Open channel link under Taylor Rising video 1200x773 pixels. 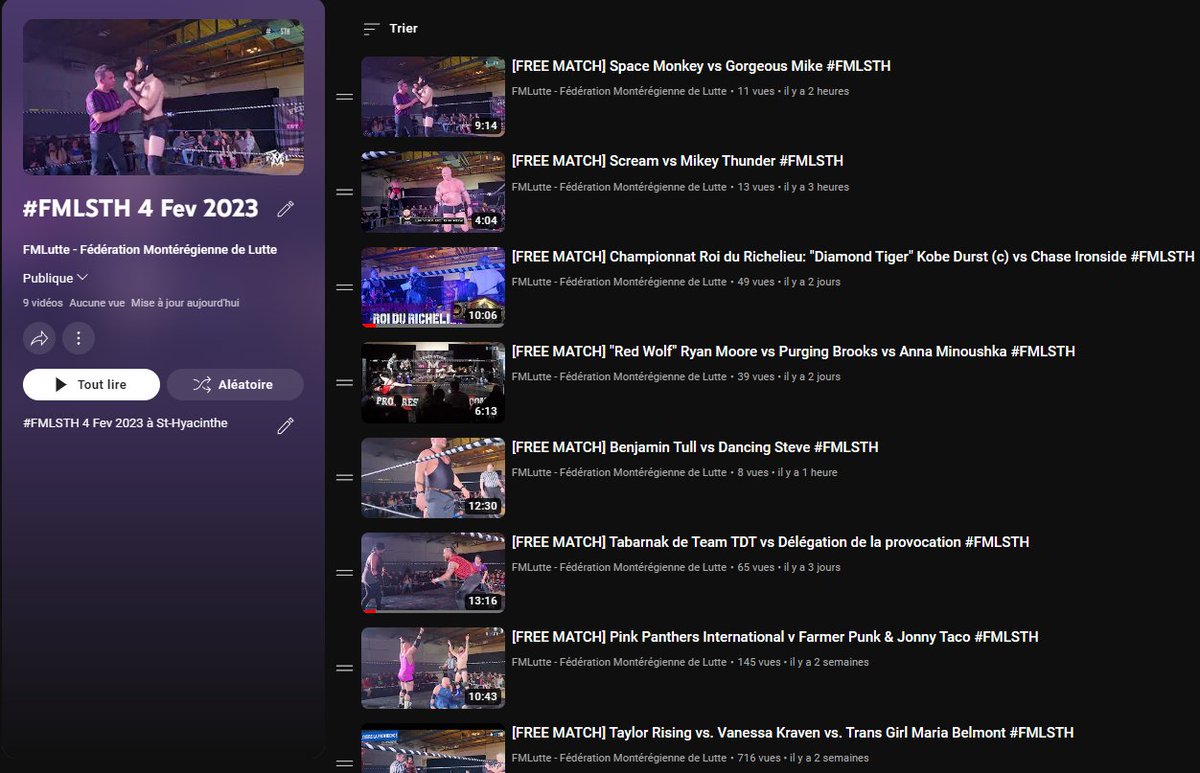[x=619, y=758]
